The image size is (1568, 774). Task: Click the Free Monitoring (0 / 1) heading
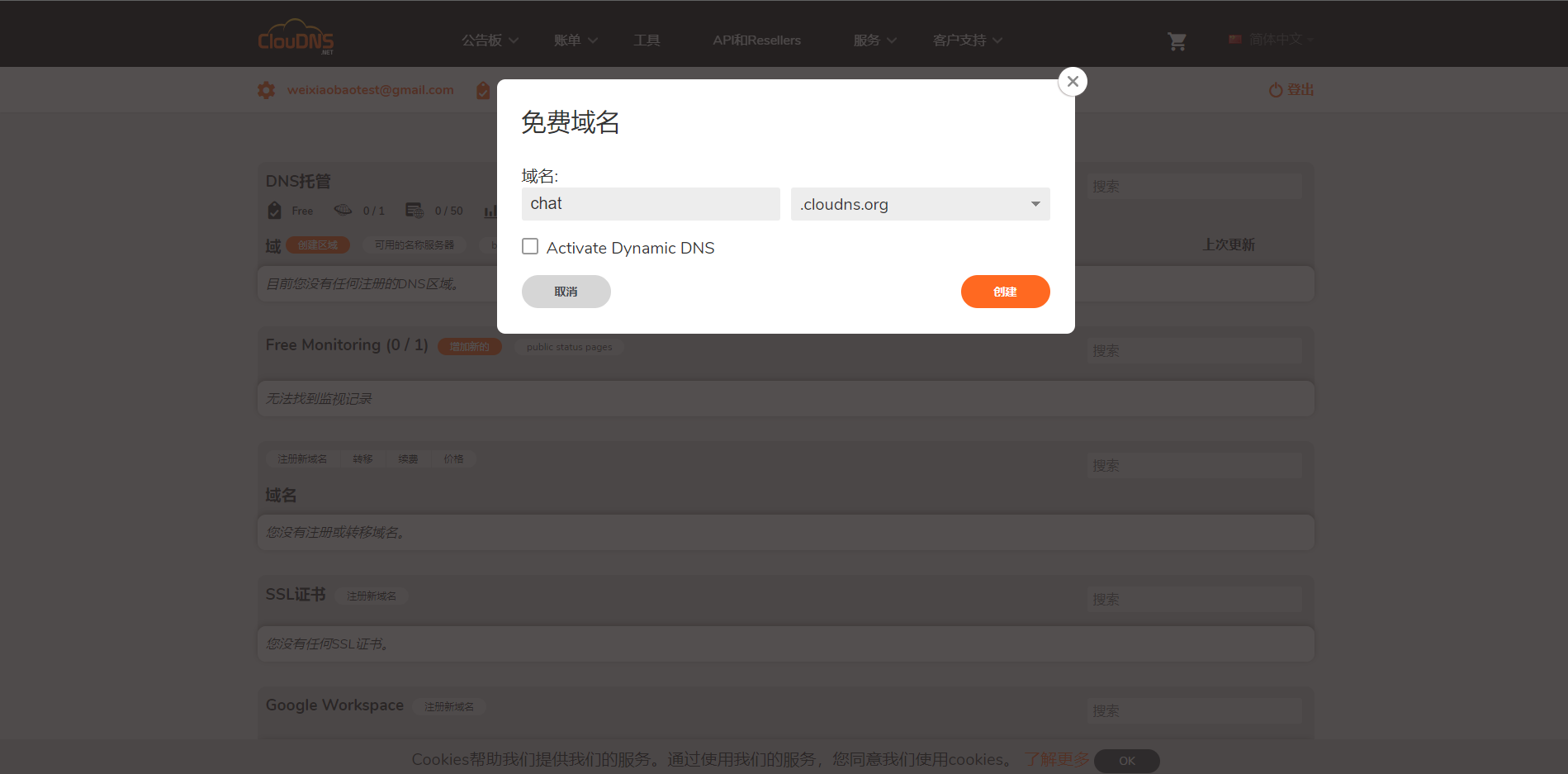click(347, 345)
